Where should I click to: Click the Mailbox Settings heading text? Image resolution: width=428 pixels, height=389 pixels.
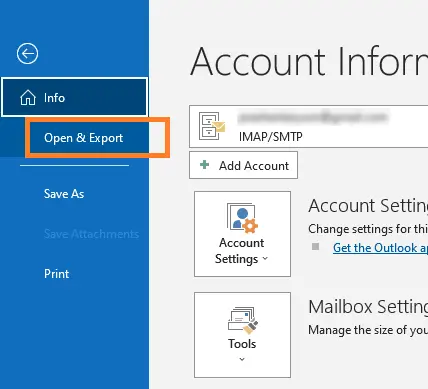[368, 307]
